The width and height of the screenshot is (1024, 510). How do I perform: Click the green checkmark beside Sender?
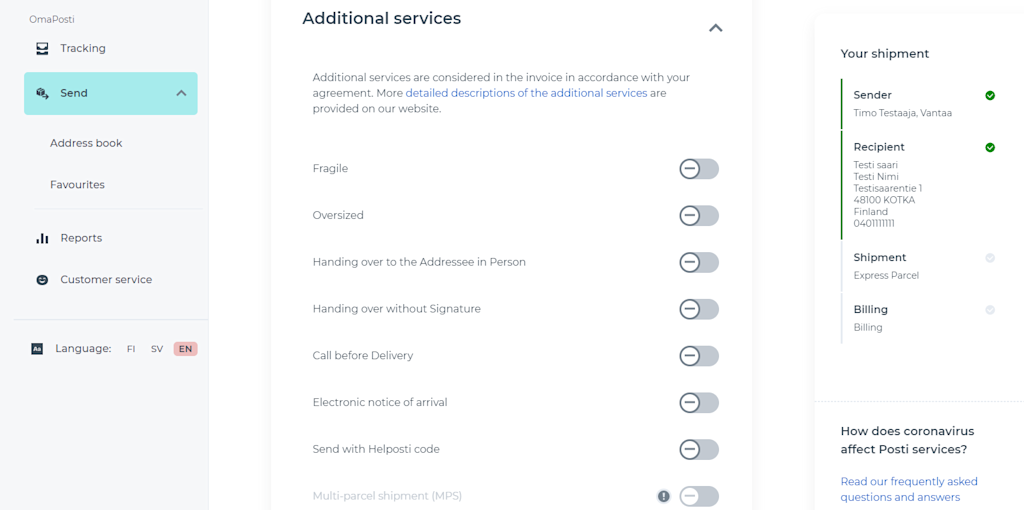[990, 95]
